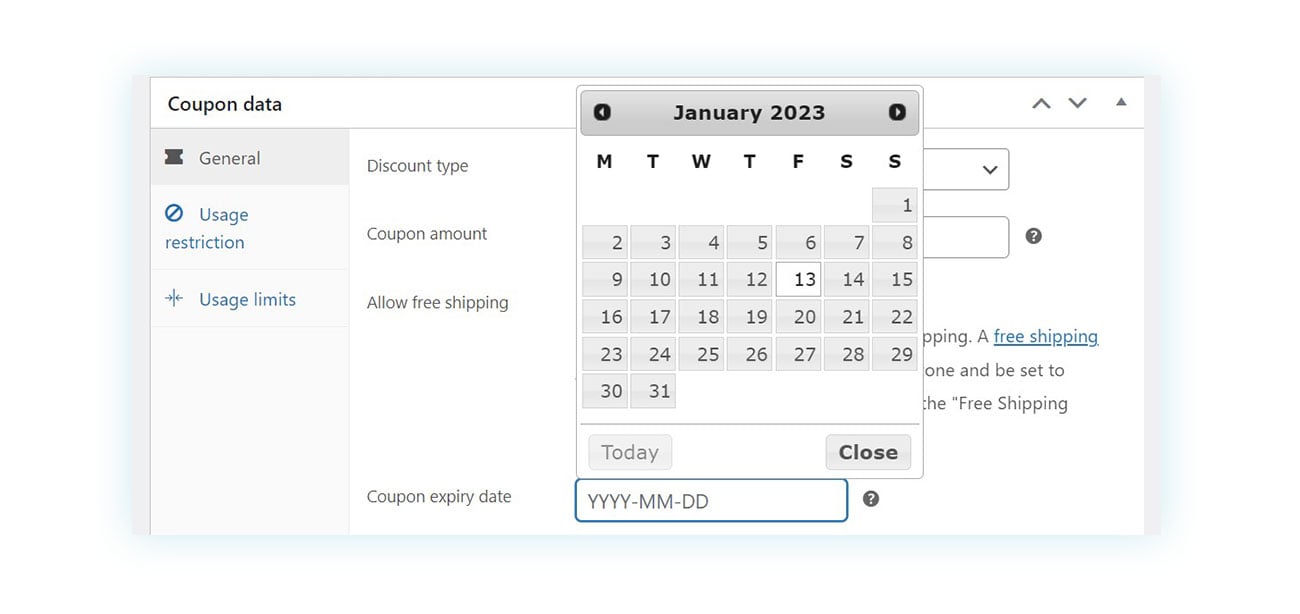Viewport: 1300px width, 614px height.
Task: Click the down chevron above the coupon panel
Action: click(1077, 102)
